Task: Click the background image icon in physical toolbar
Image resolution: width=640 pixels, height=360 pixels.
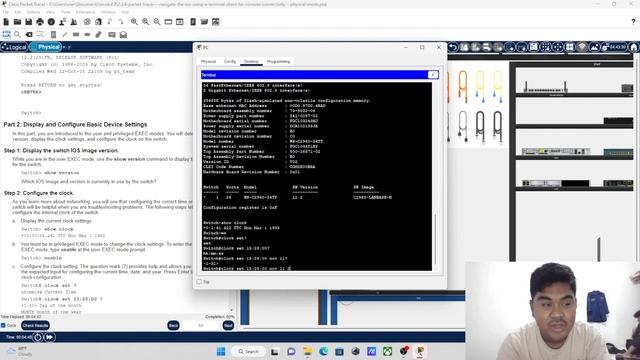Action: [x=595, y=47]
